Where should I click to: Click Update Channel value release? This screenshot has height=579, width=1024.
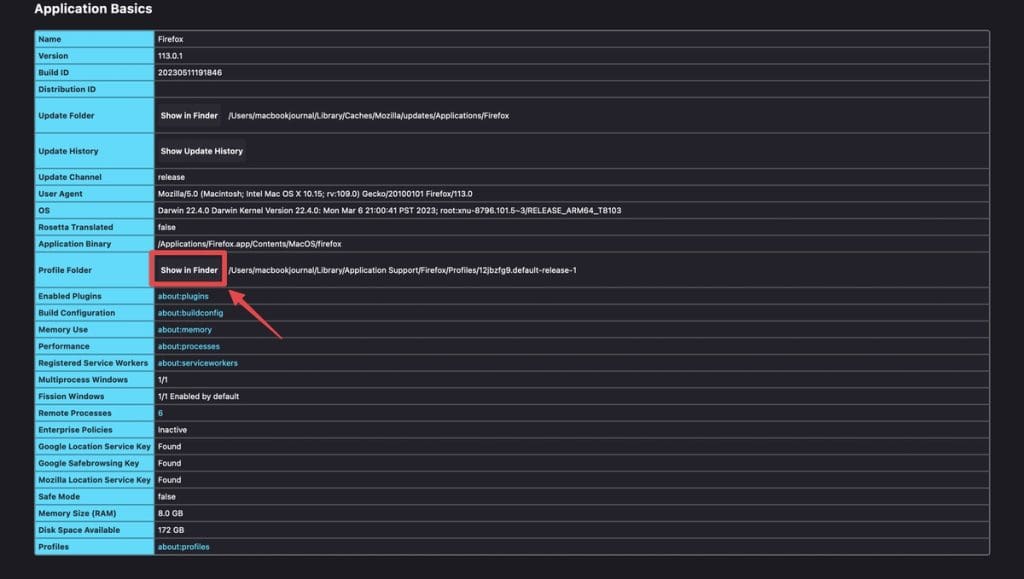coord(171,177)
